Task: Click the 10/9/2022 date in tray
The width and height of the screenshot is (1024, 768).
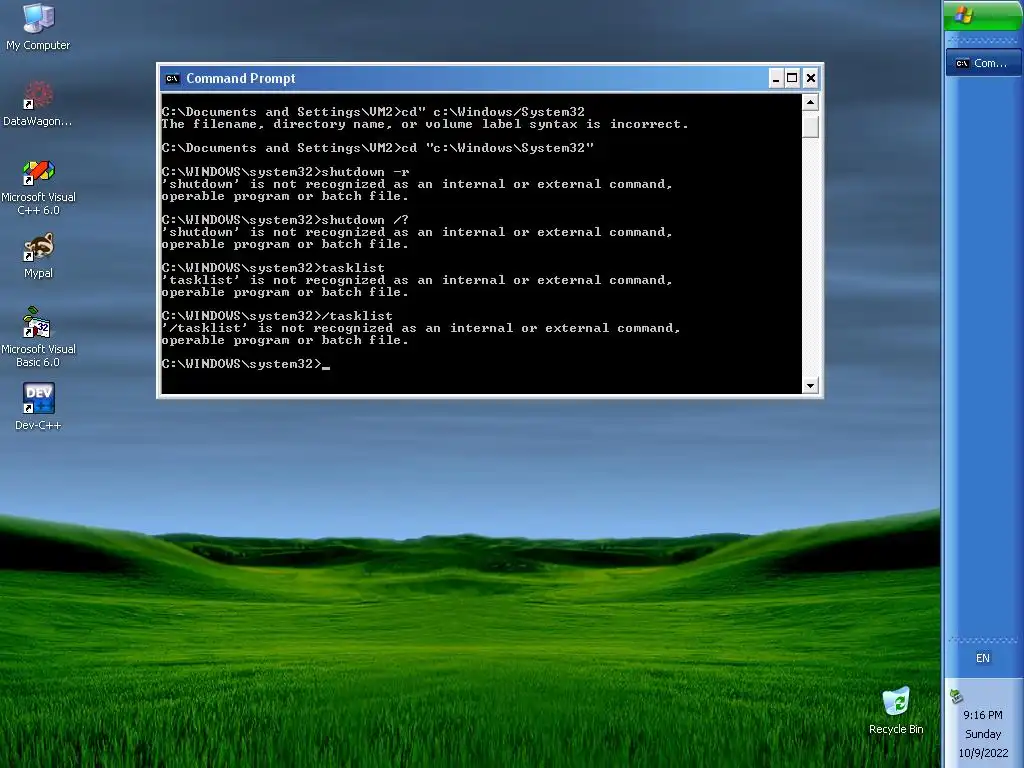Action: tap(983, 753)
